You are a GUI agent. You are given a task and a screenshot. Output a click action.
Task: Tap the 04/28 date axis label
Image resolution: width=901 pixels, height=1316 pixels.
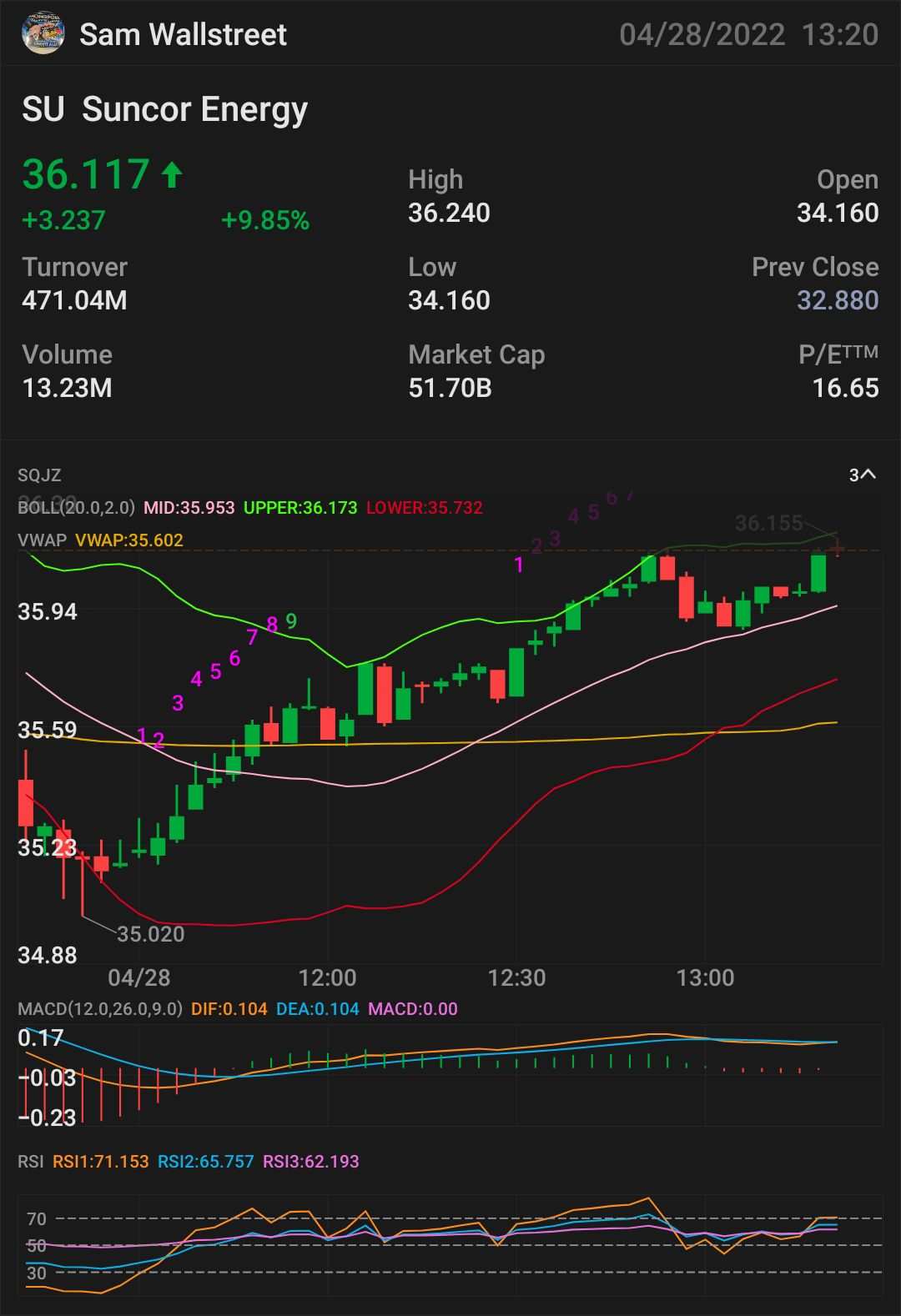[x=139, y=977]
